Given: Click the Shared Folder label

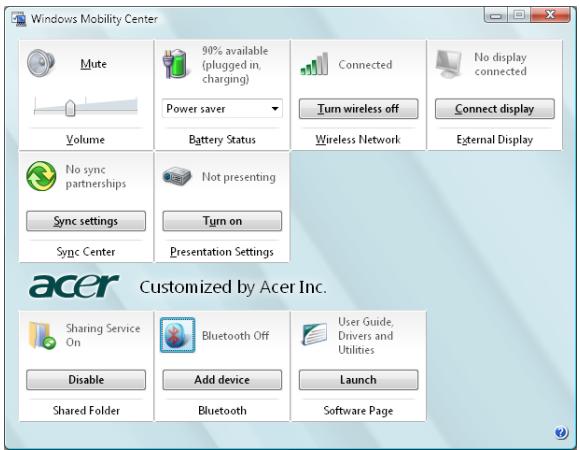Looking at the screenshot, I should point(86,410).
